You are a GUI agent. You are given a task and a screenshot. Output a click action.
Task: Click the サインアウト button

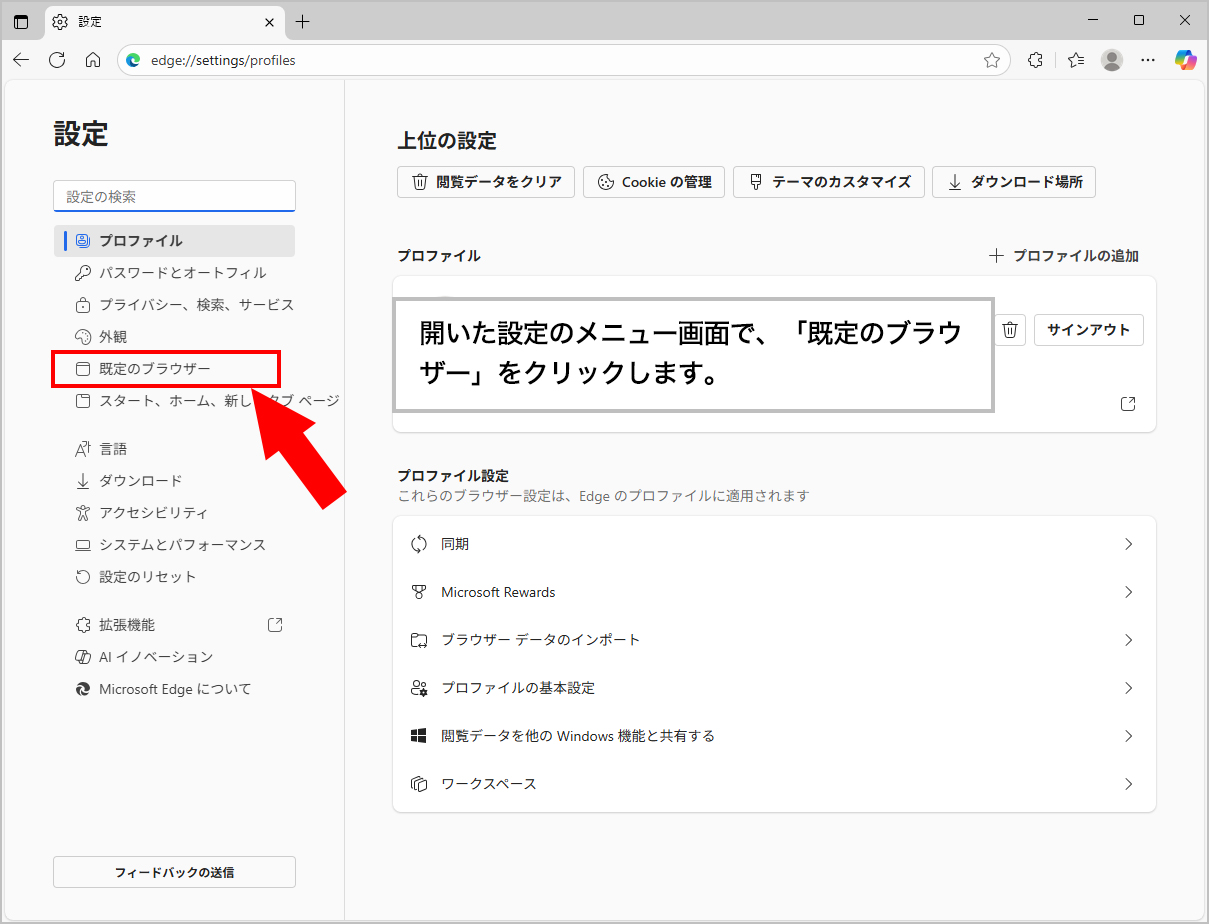click(x=1088, y=330)
